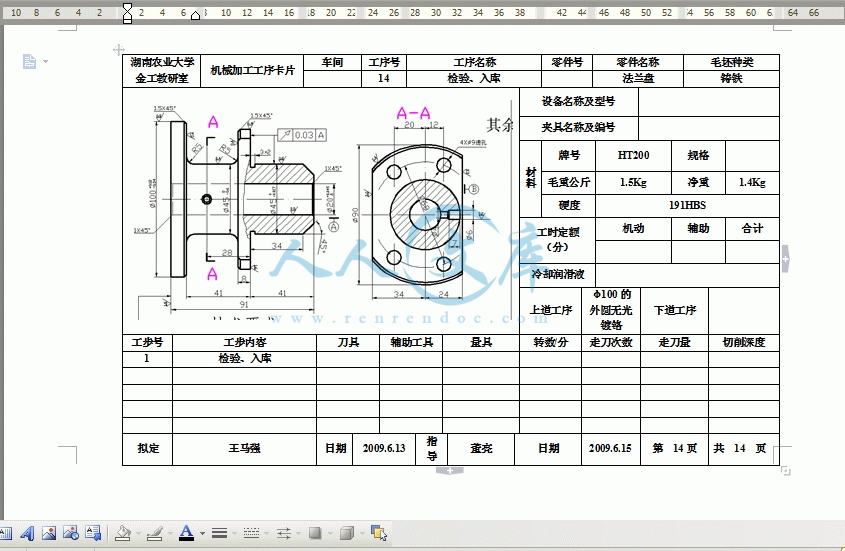This screenshot has width=845, height=551.
Task: Expand arrow style dropdown arrow
Action: click(x=299, y=534)
